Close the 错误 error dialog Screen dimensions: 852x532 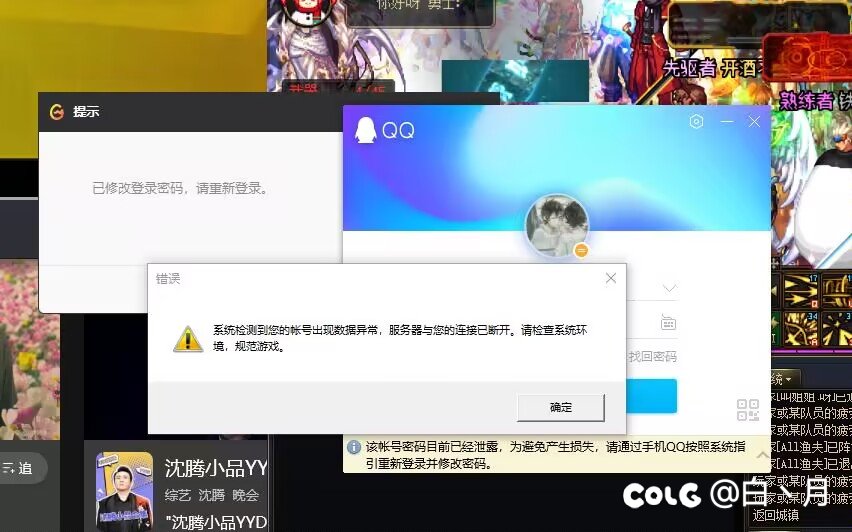611,278
